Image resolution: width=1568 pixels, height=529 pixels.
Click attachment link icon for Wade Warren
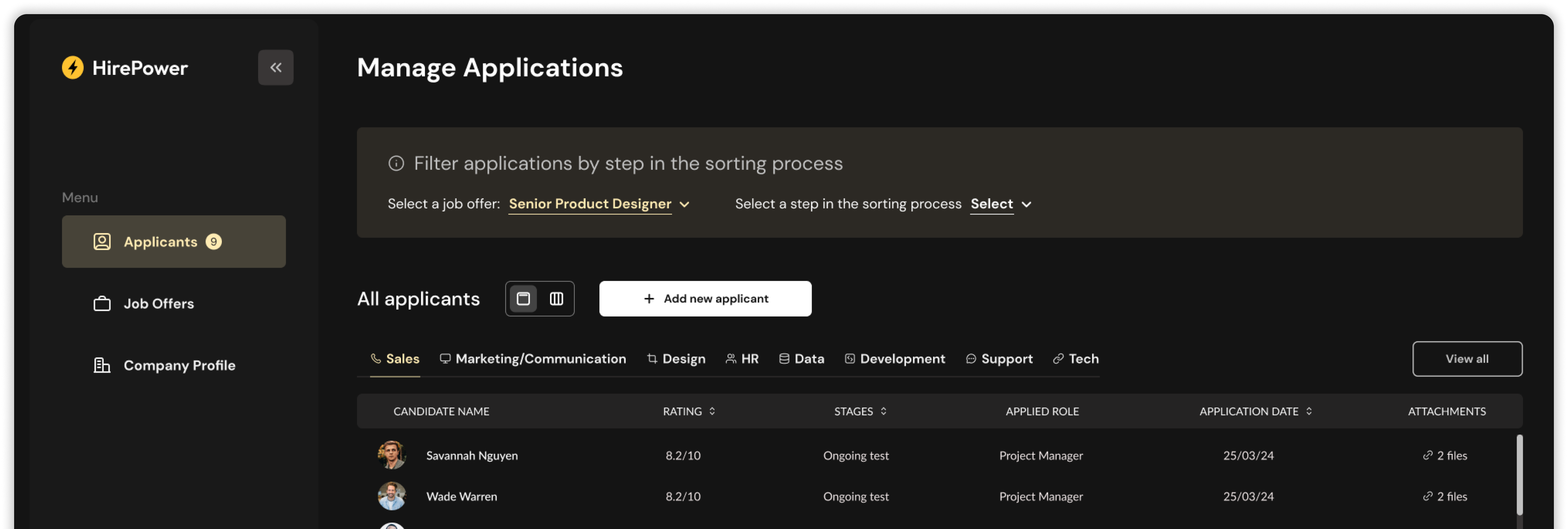[x=1427, y=496]
